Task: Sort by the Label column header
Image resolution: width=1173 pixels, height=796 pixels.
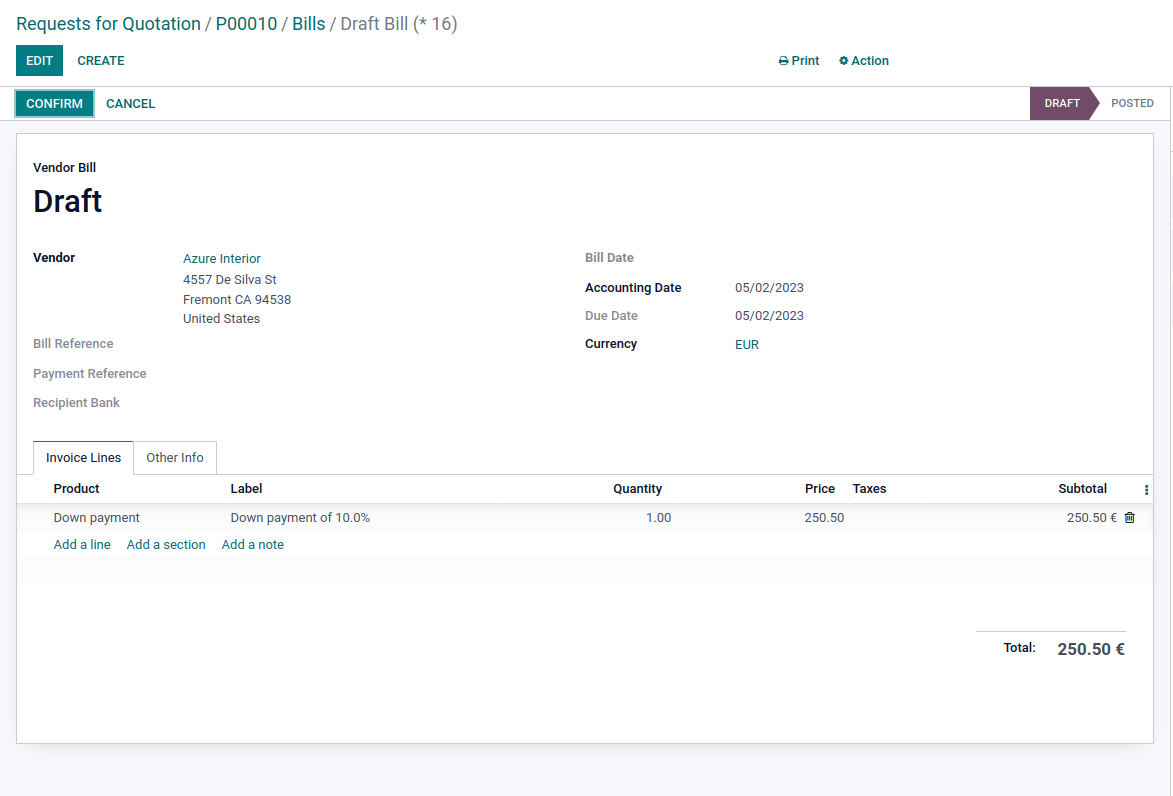Action: (x=246, y=489)
